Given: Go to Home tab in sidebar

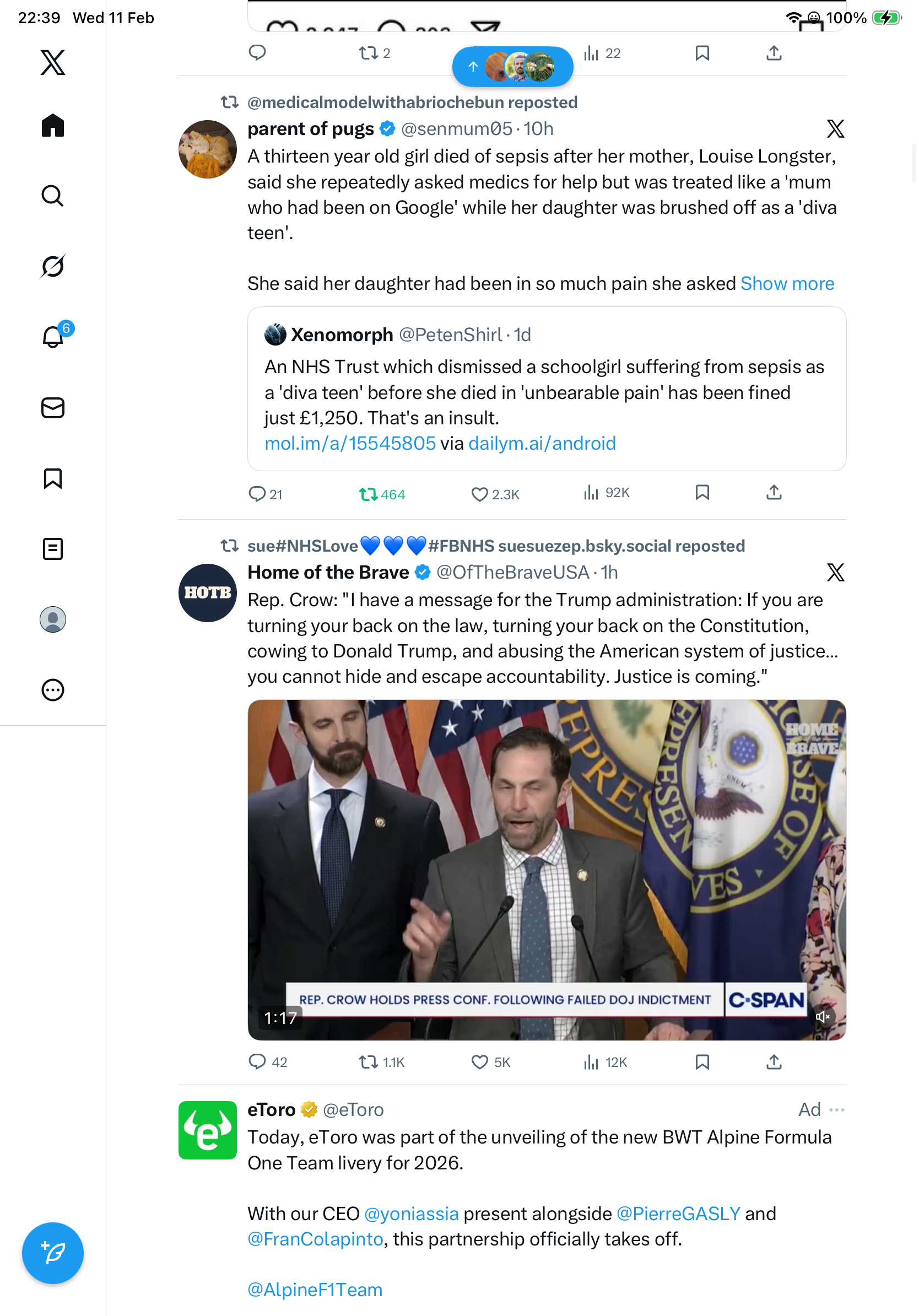Looking at the screenshot, I should (x=53, y=126).
